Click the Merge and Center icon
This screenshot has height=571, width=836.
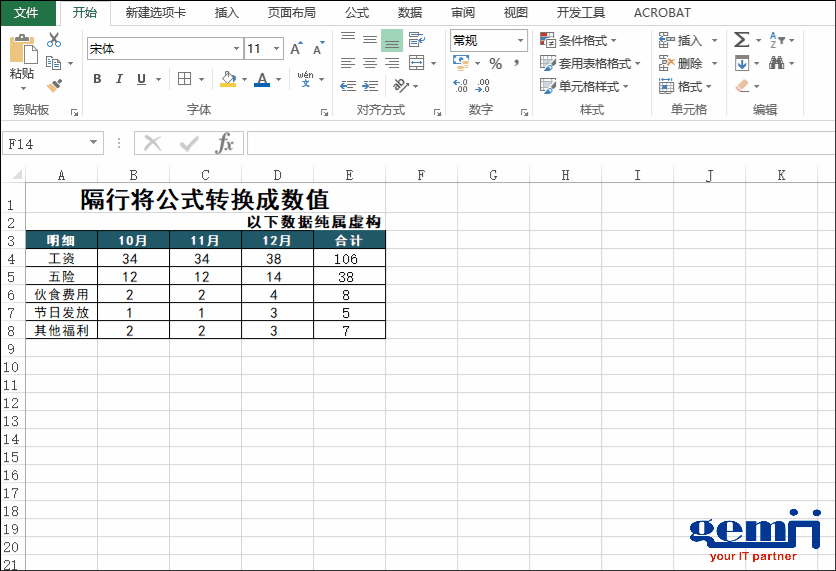click(416, 63)
